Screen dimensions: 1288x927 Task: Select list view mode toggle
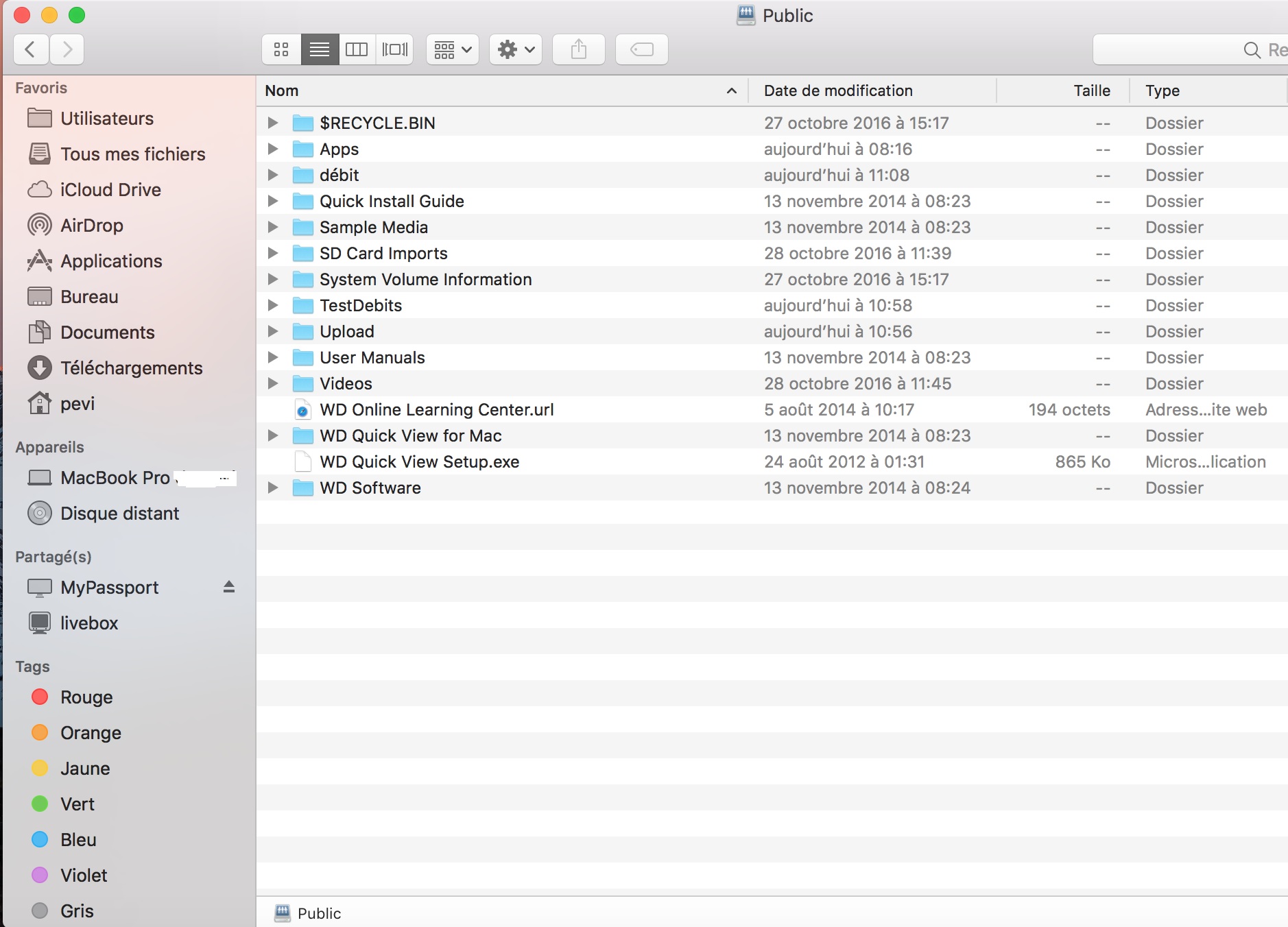320,49
